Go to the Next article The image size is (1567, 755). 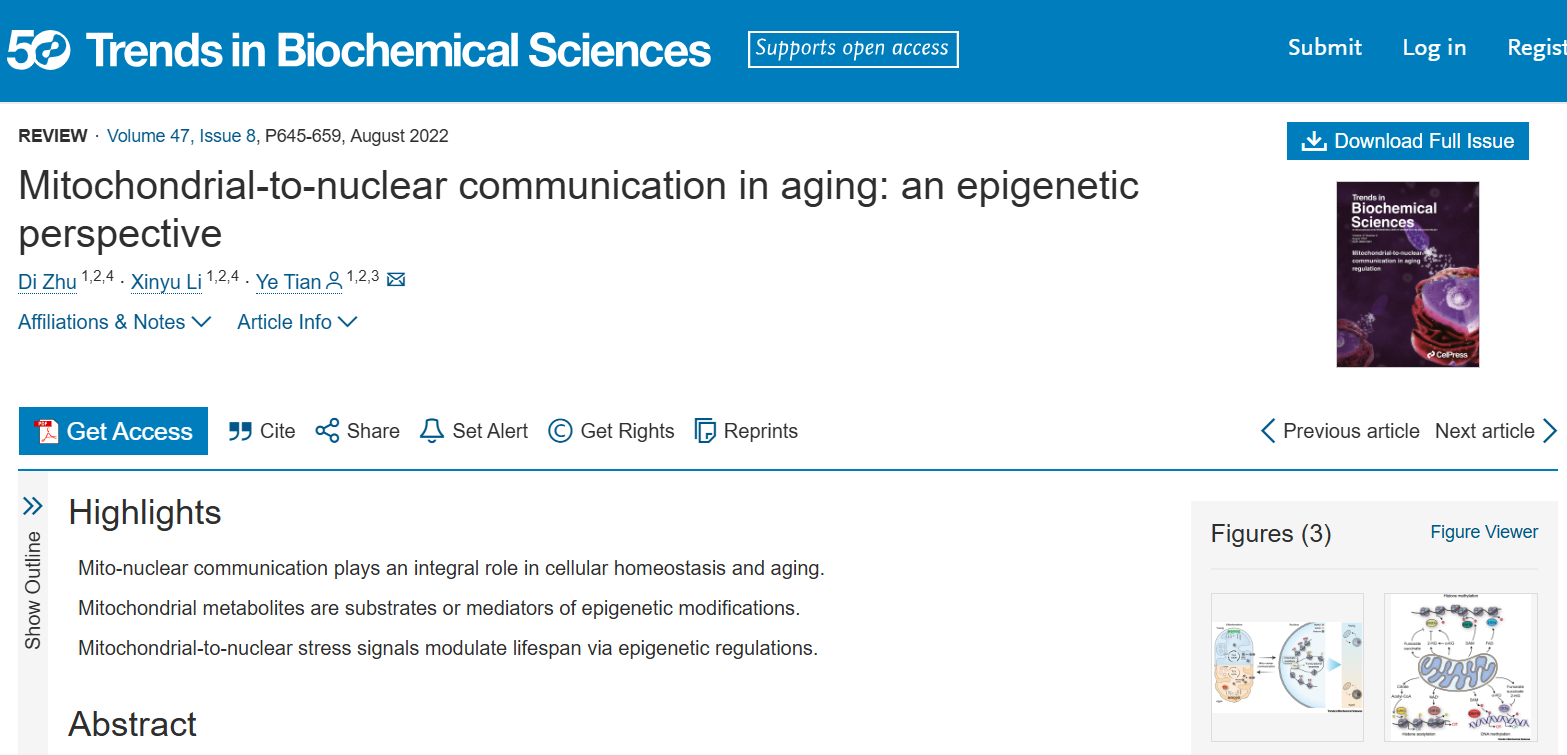coord(1496,431)
